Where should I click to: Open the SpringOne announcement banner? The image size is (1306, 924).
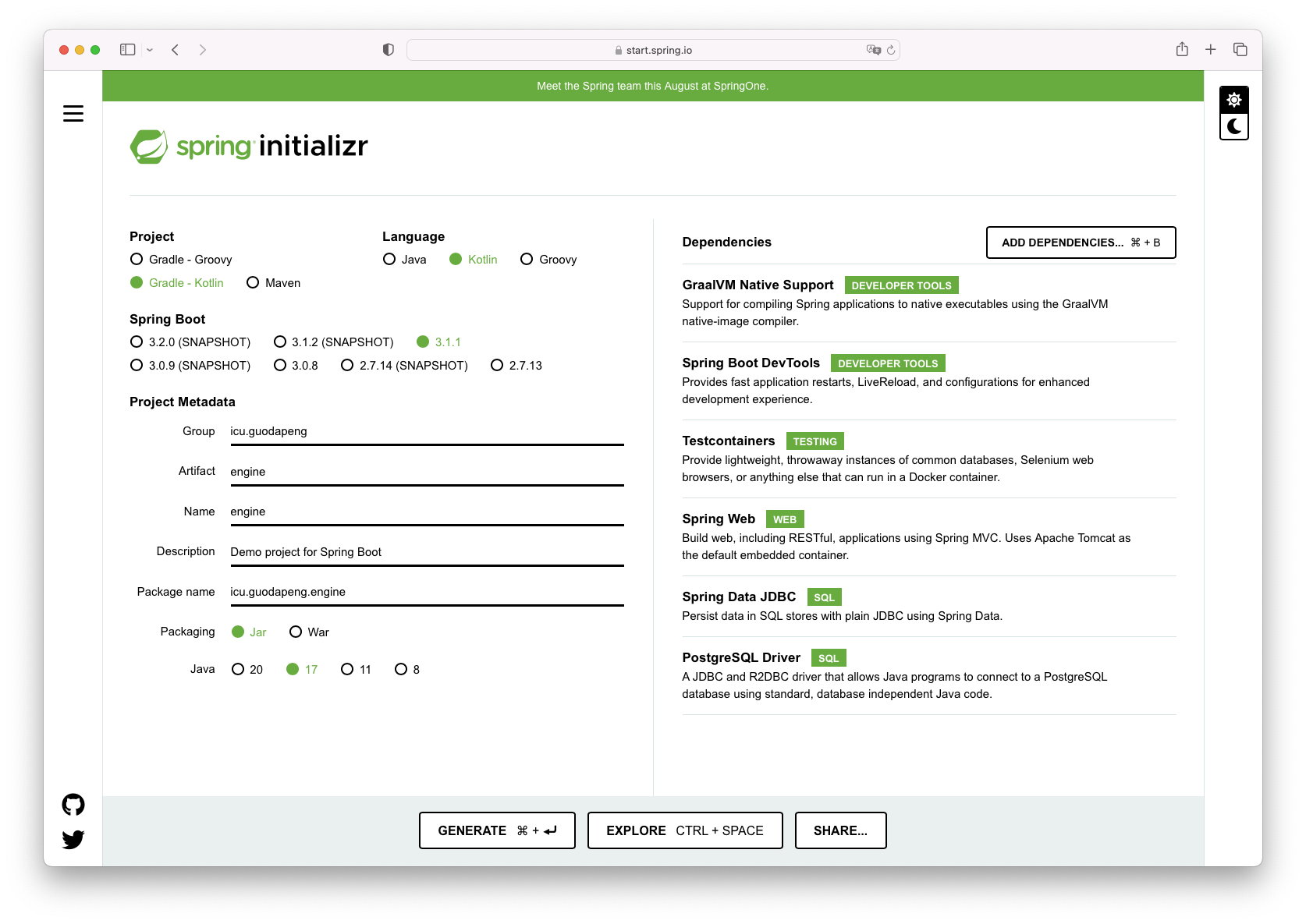tap(652, 86)
